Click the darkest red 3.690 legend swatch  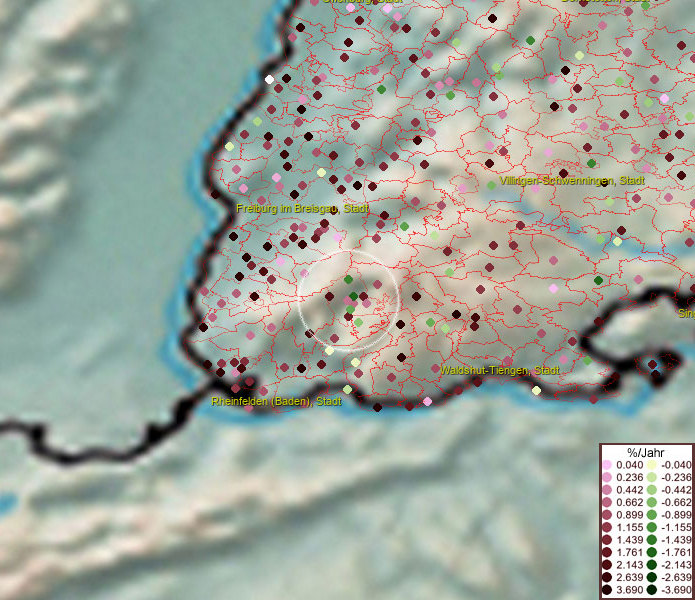coord(607,590)
